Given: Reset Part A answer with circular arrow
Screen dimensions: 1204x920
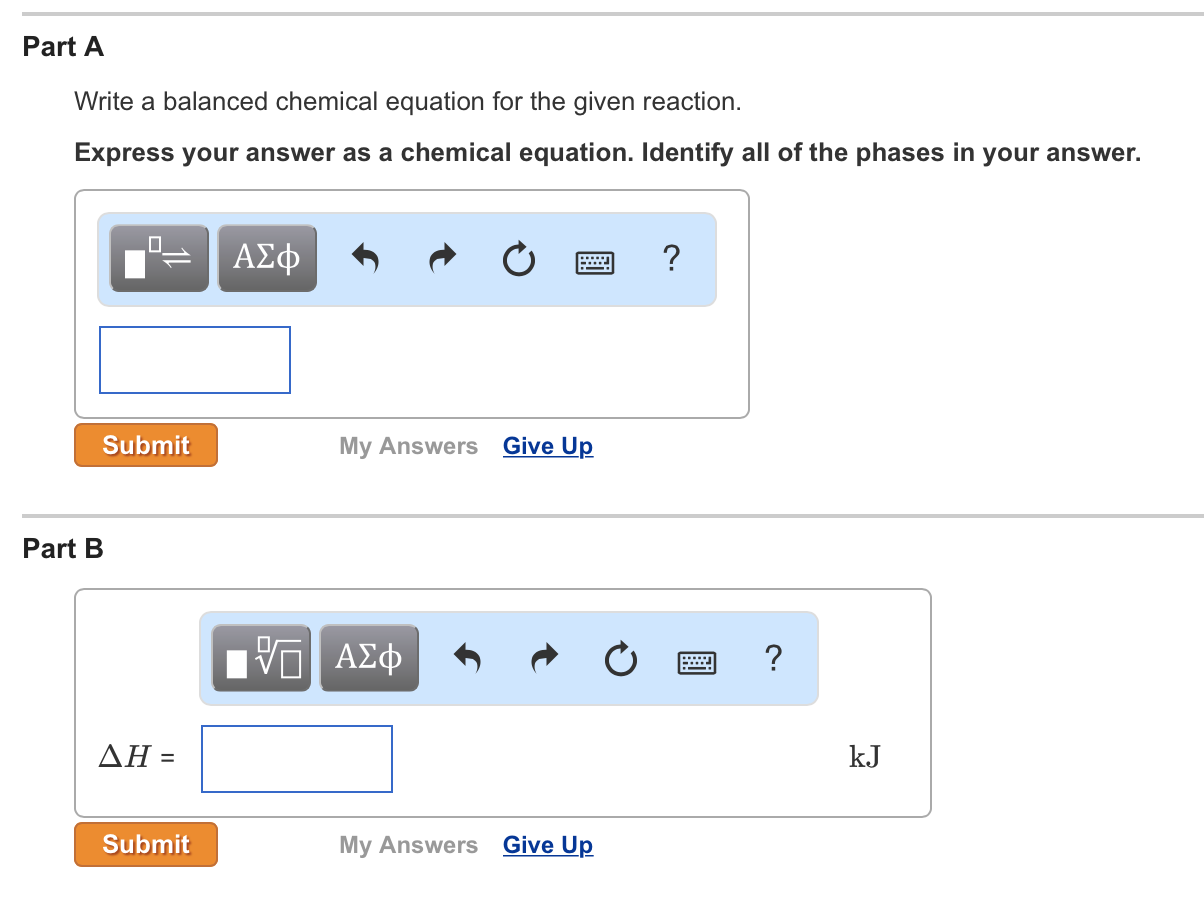Looking at the screenshot, I should 517,261.
